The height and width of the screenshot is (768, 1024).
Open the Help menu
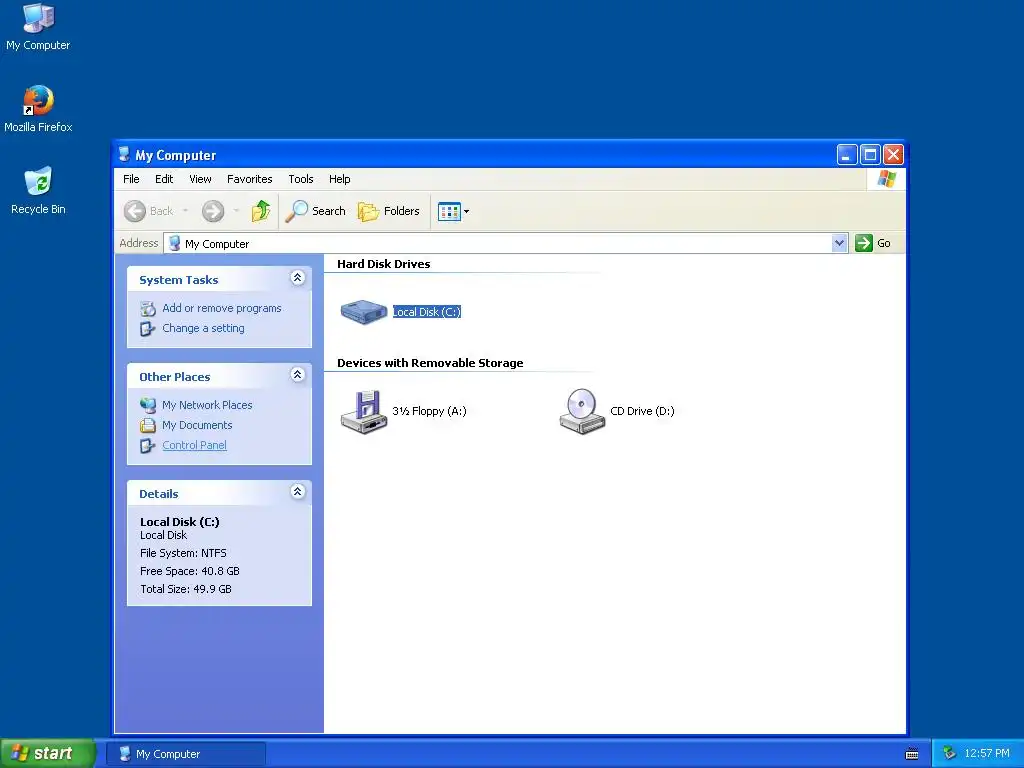(339, 179)
